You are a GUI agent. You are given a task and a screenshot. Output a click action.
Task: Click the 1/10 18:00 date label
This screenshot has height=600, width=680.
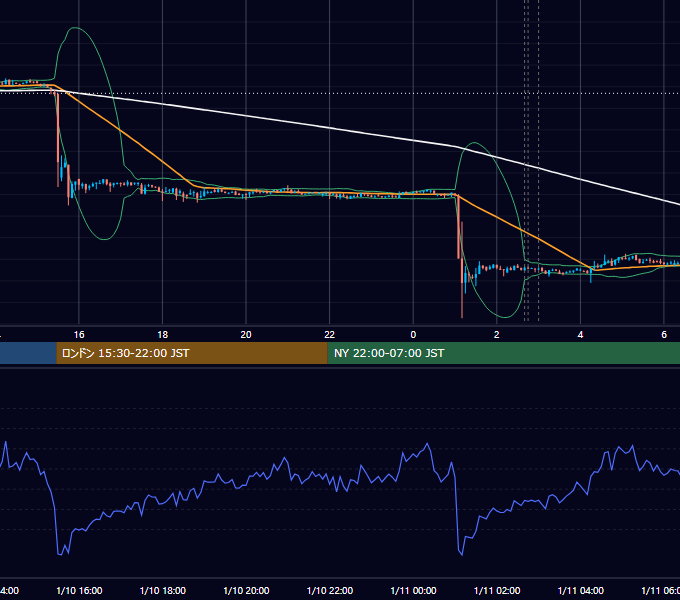(163, 590)
